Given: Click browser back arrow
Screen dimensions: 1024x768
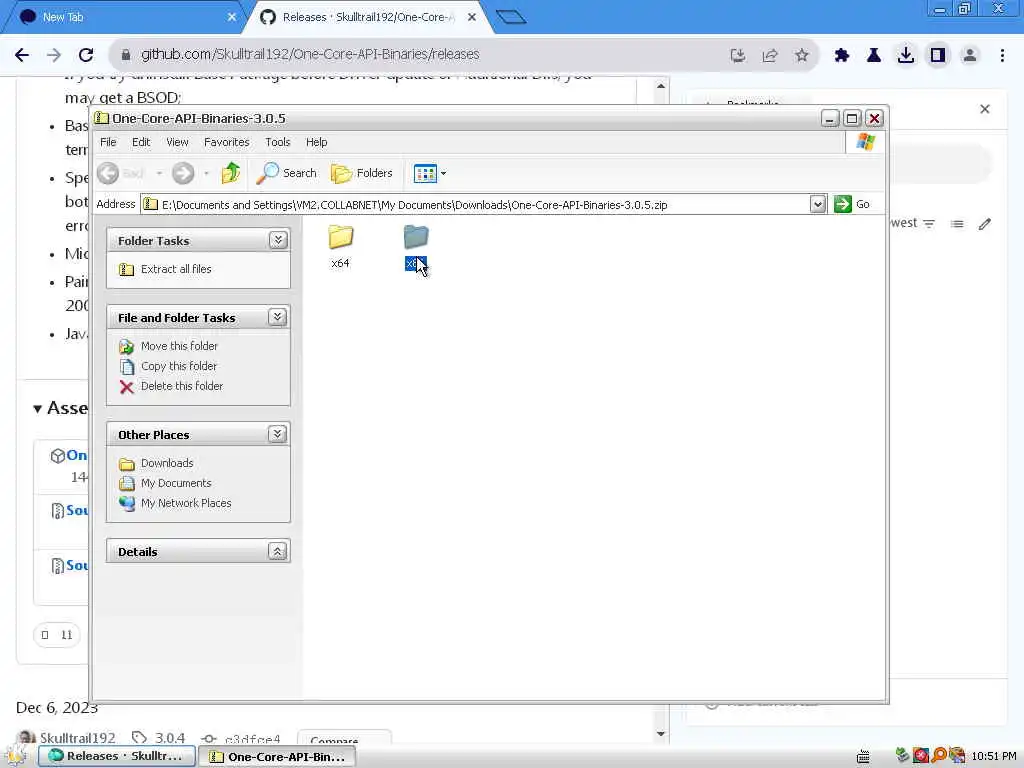Looking at the screenshot, I should [22, 55].
